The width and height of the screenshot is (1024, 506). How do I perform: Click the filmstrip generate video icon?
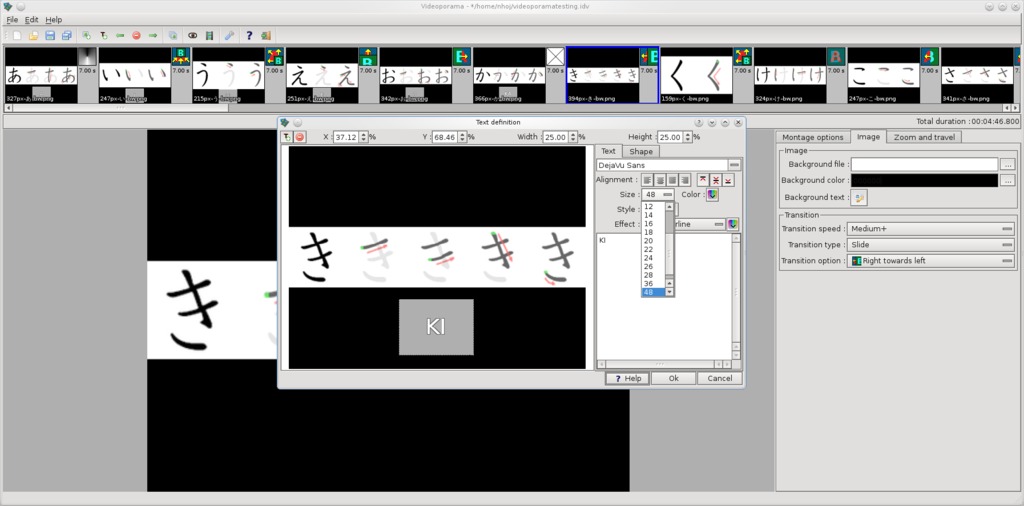pyautogui.click(x=209, y=35)
